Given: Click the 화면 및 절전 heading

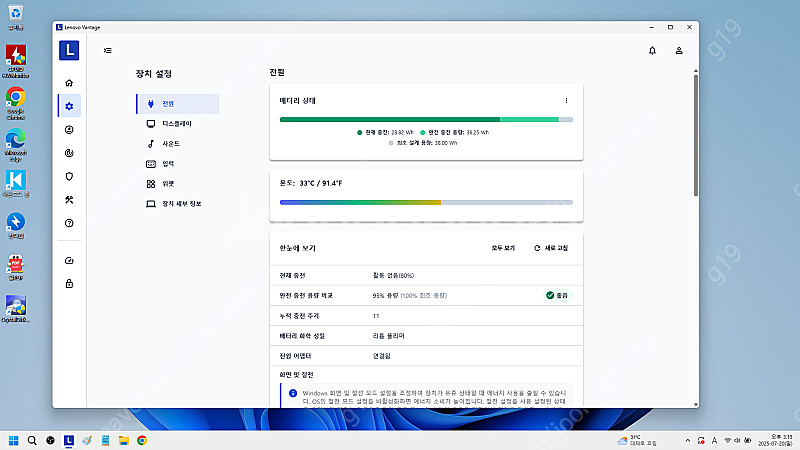Looking at the screenshot, I should [296, 374].
